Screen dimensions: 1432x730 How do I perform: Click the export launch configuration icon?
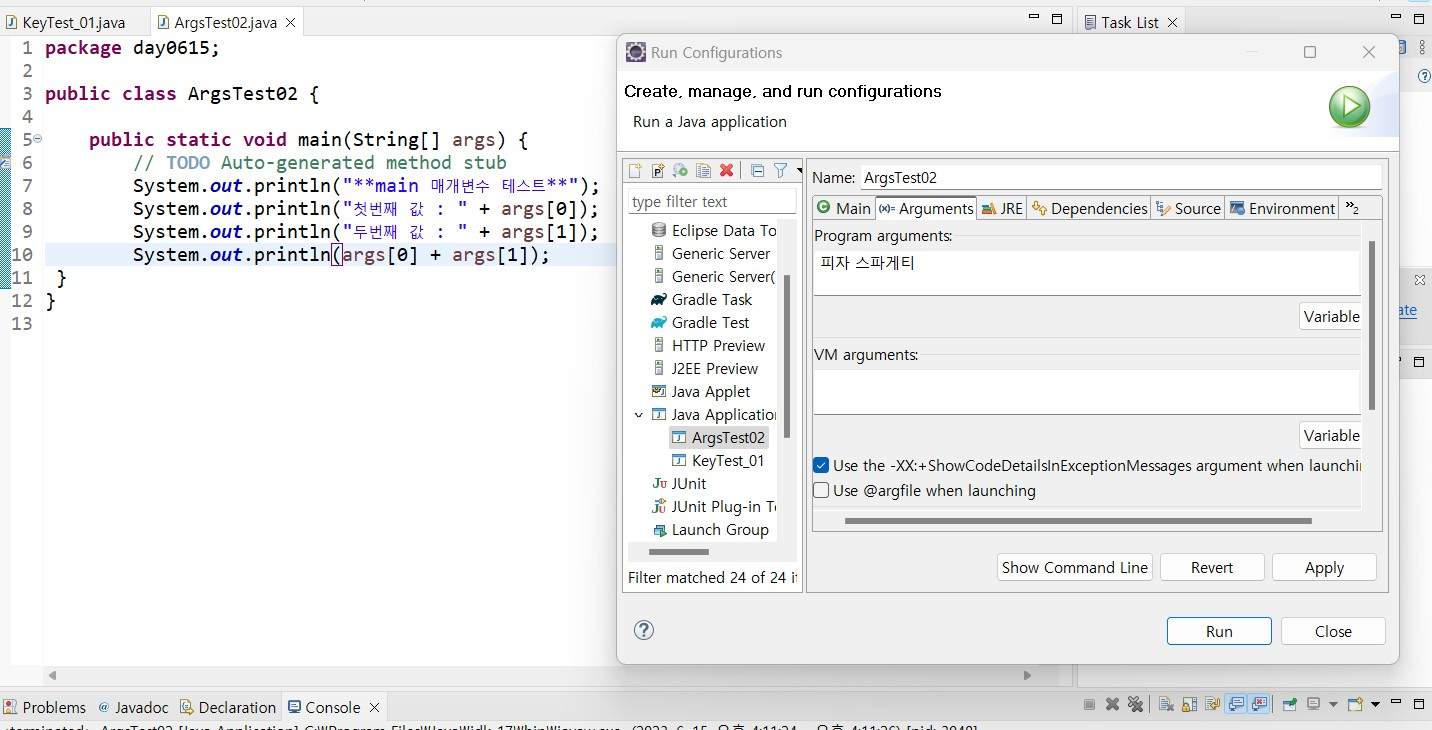tap(680, 171)
